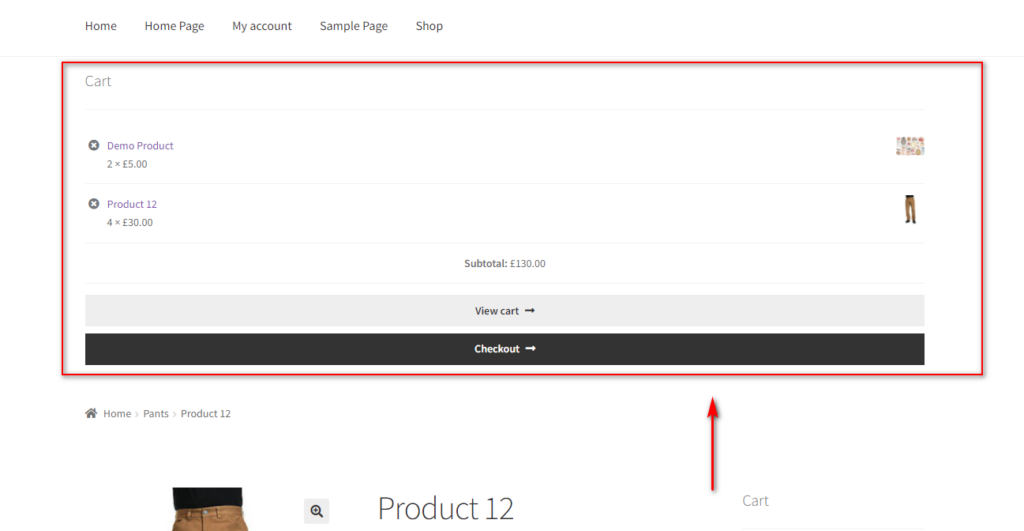This screenshot has width=1024, height=531.
Task: Click the main product pants image
Action: coord(208,509)
